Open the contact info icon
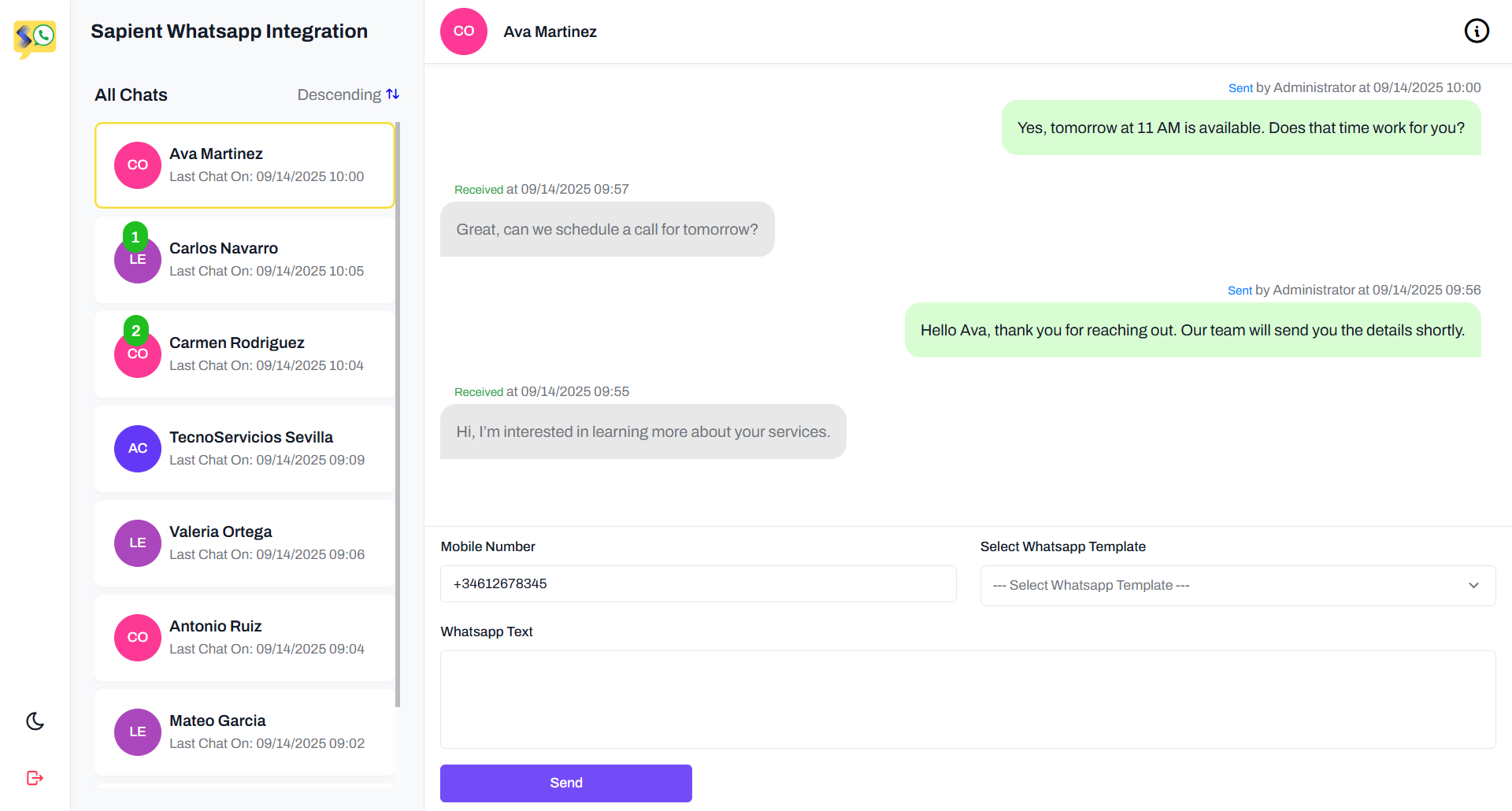1512x811 pixels. (1477, 31)
